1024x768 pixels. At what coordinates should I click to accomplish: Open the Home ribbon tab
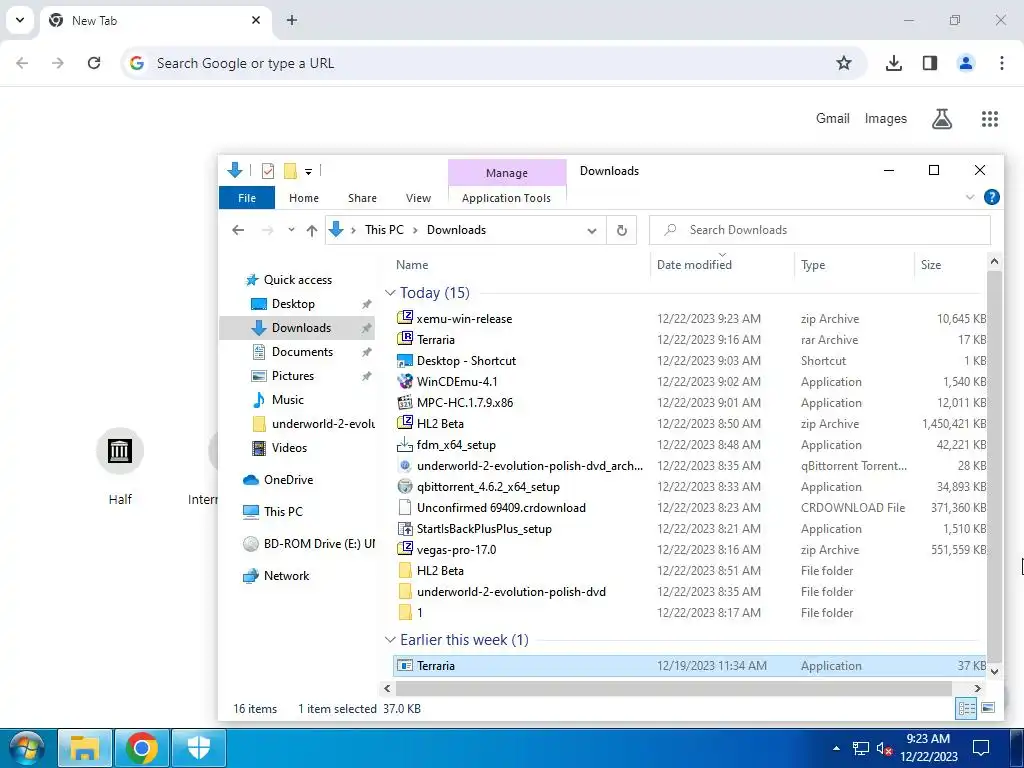point(304,198)
